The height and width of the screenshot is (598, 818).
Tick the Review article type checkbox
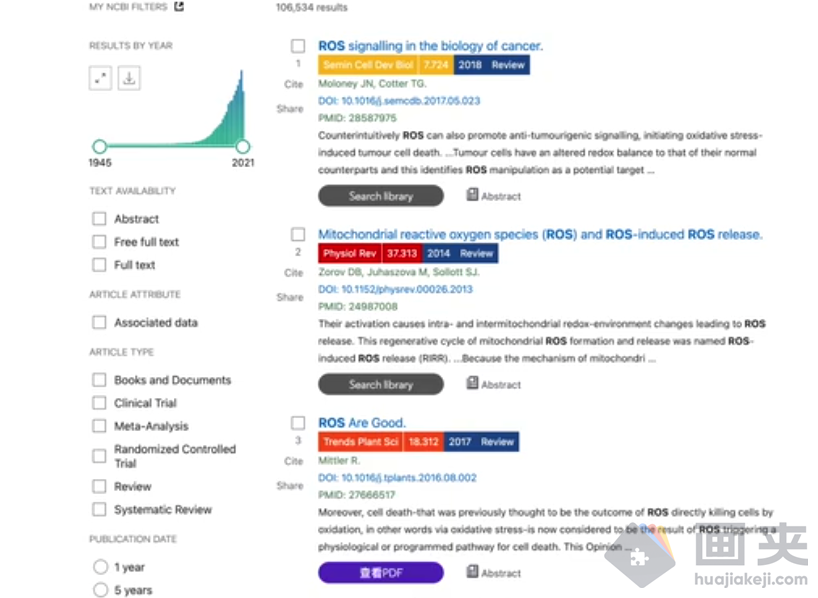click(x=99, y=486)
